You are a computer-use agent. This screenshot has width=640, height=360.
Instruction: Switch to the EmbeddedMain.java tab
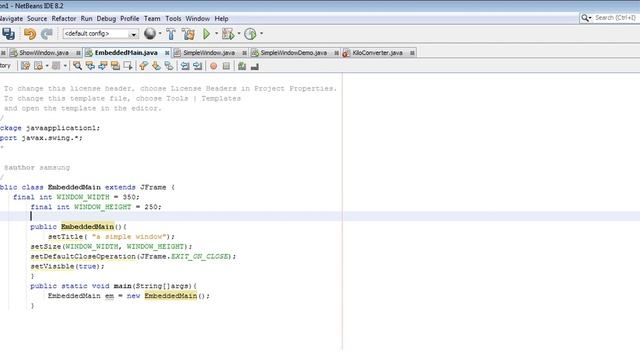[126, 53]
